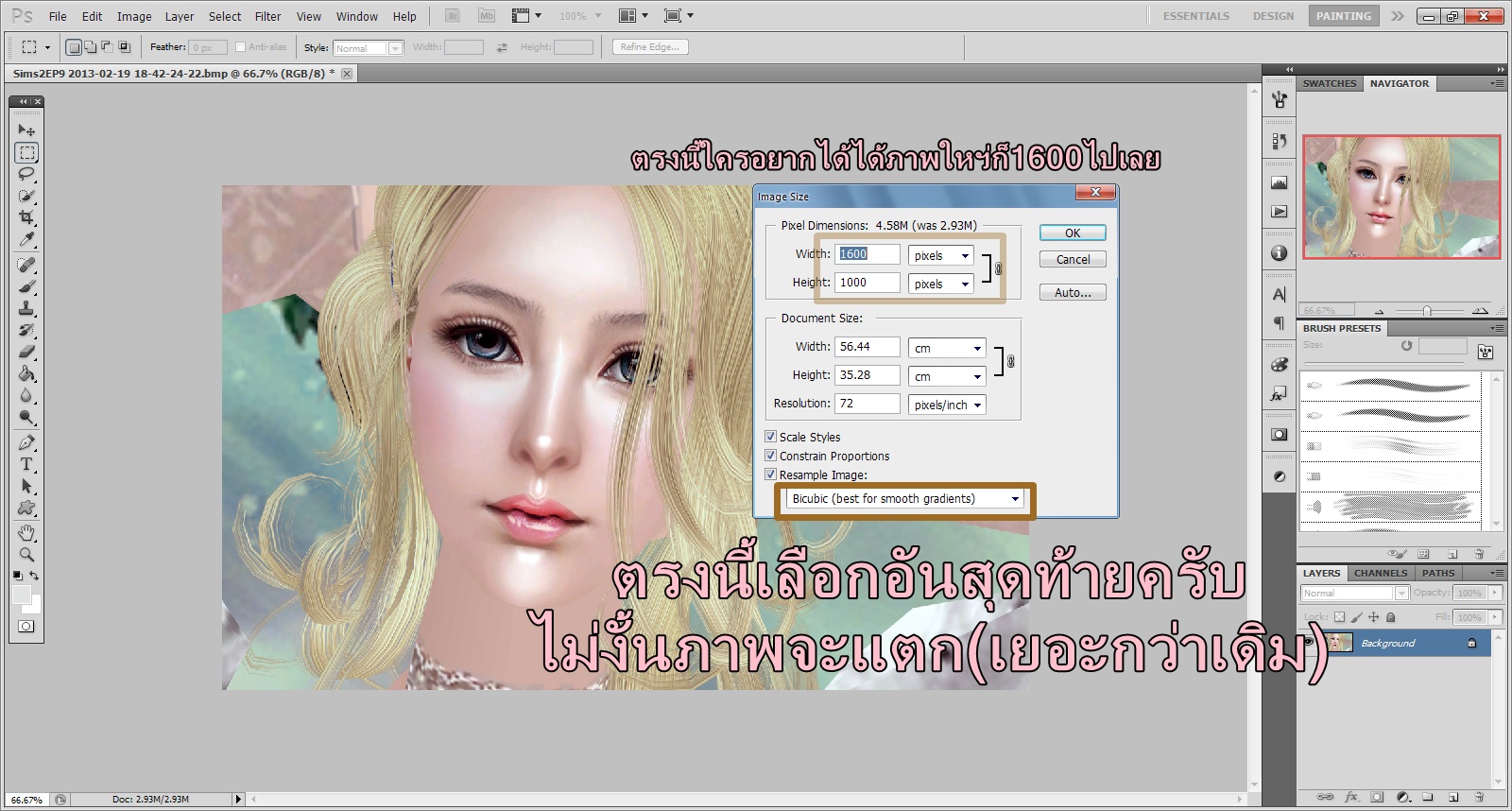
Task: Open the Masks panel icon
Action: pyautogui.click(x=1279, y=435)
